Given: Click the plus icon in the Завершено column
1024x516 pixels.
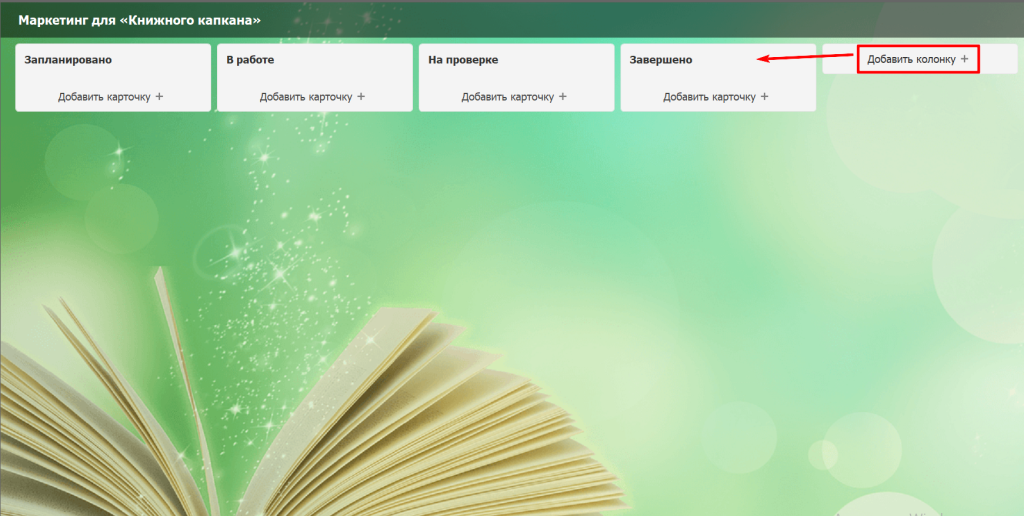Looking at the screenshot, I should coord(764,97).
